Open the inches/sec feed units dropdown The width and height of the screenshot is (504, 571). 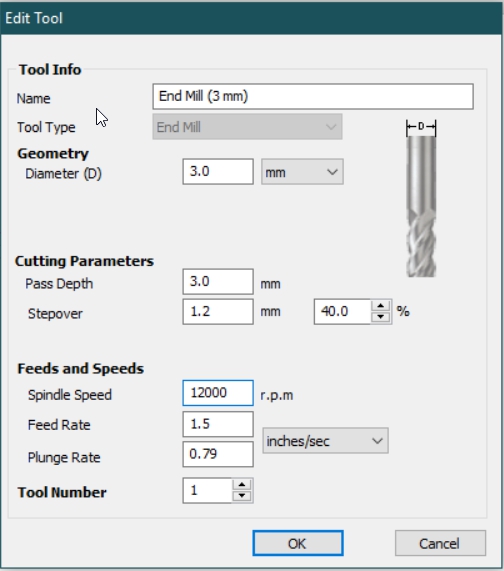[x=326, y=441]
